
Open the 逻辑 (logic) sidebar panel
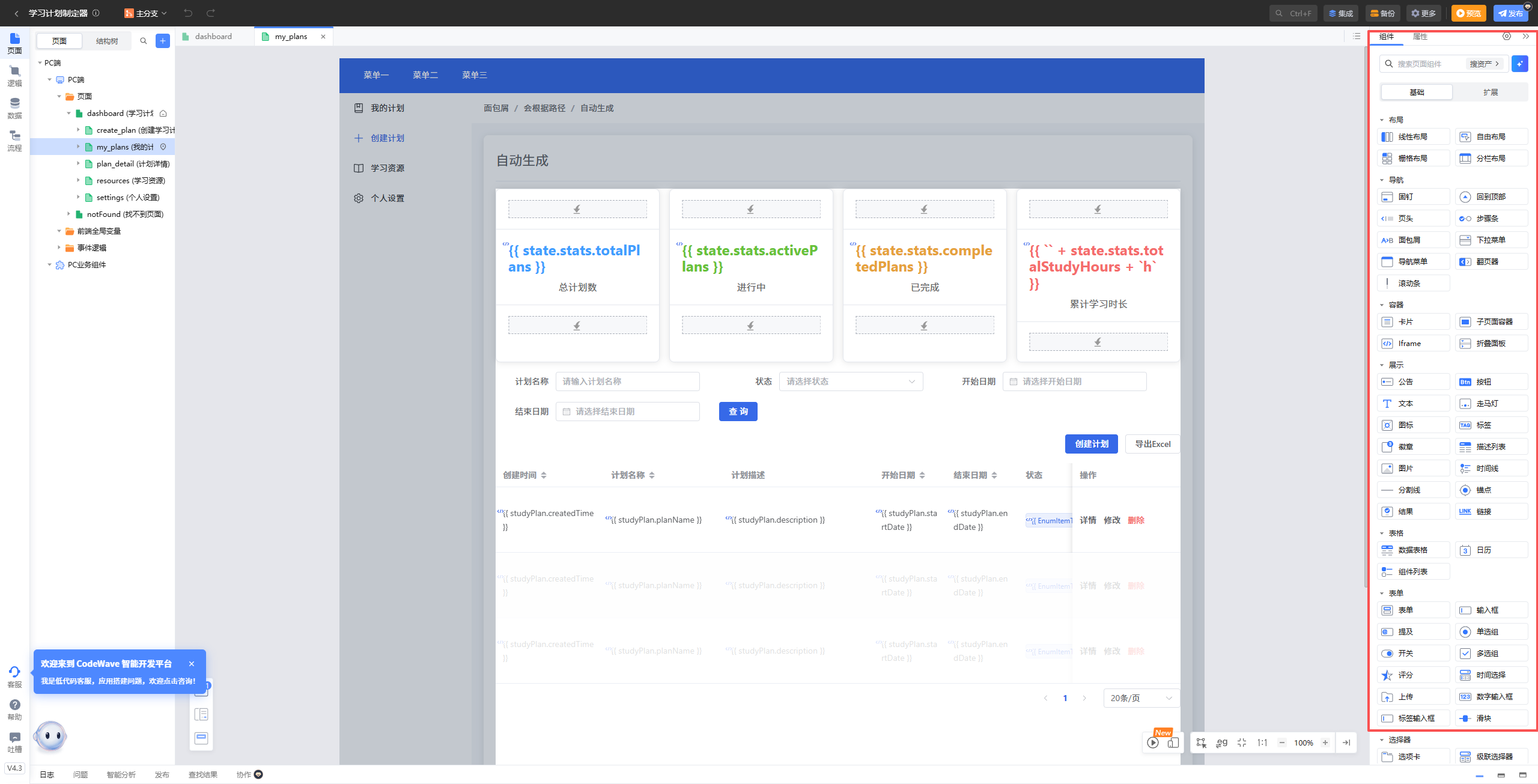(x=14, y=76)
